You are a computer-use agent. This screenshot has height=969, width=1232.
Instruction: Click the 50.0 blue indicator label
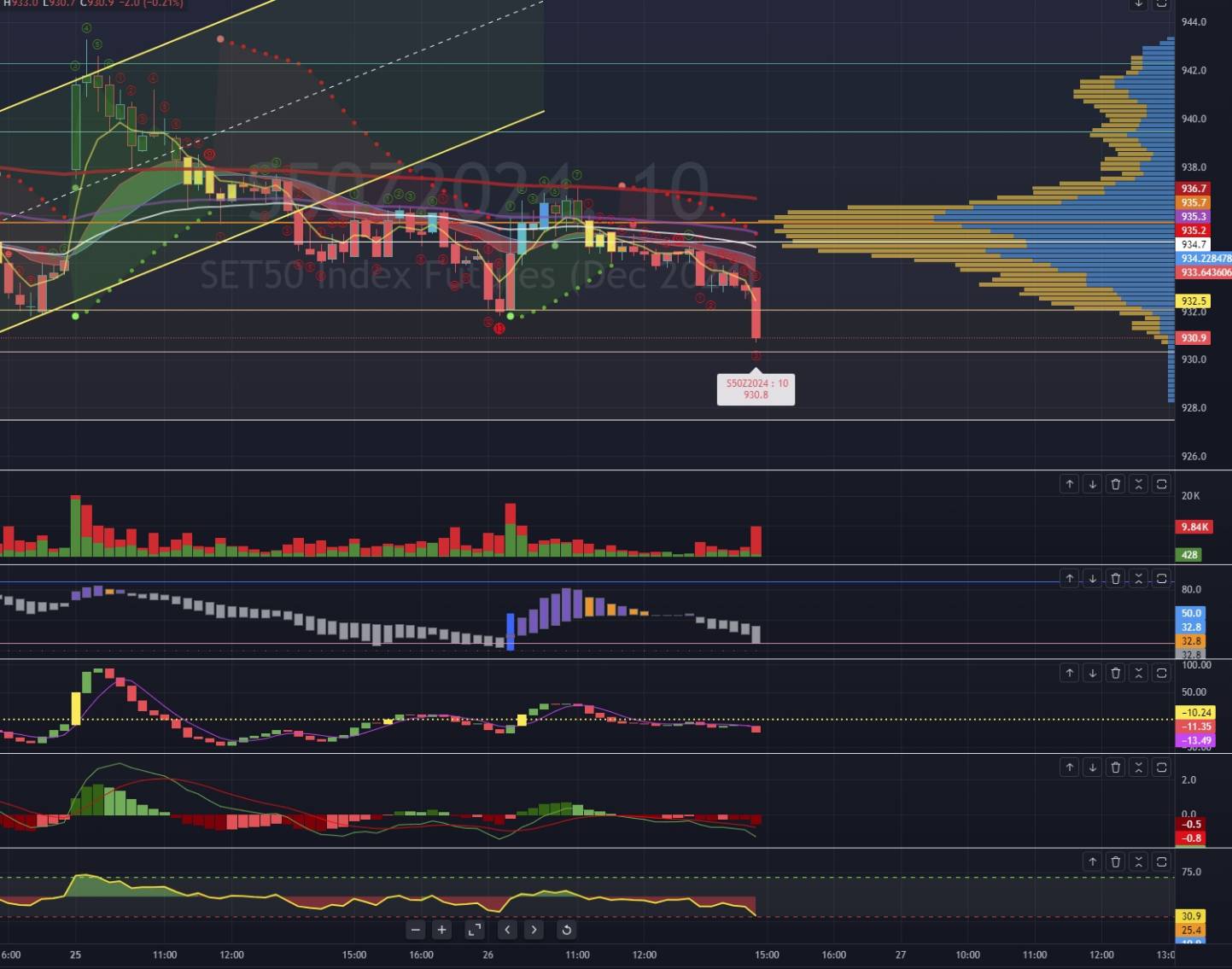(x=1191, y=613)
